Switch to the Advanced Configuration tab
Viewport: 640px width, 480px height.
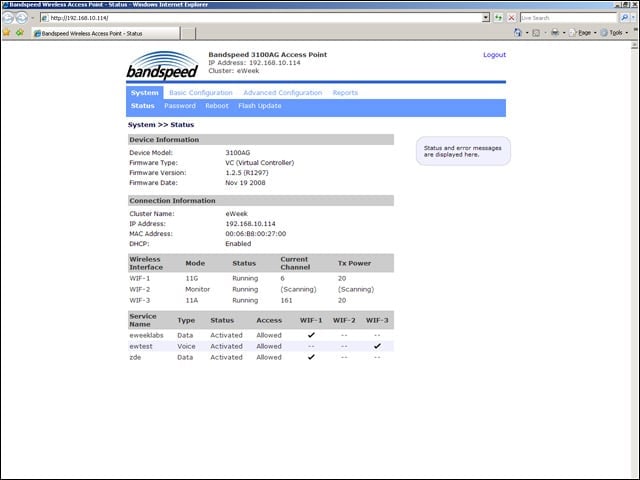pyautogui.click(x=282, y=93)
